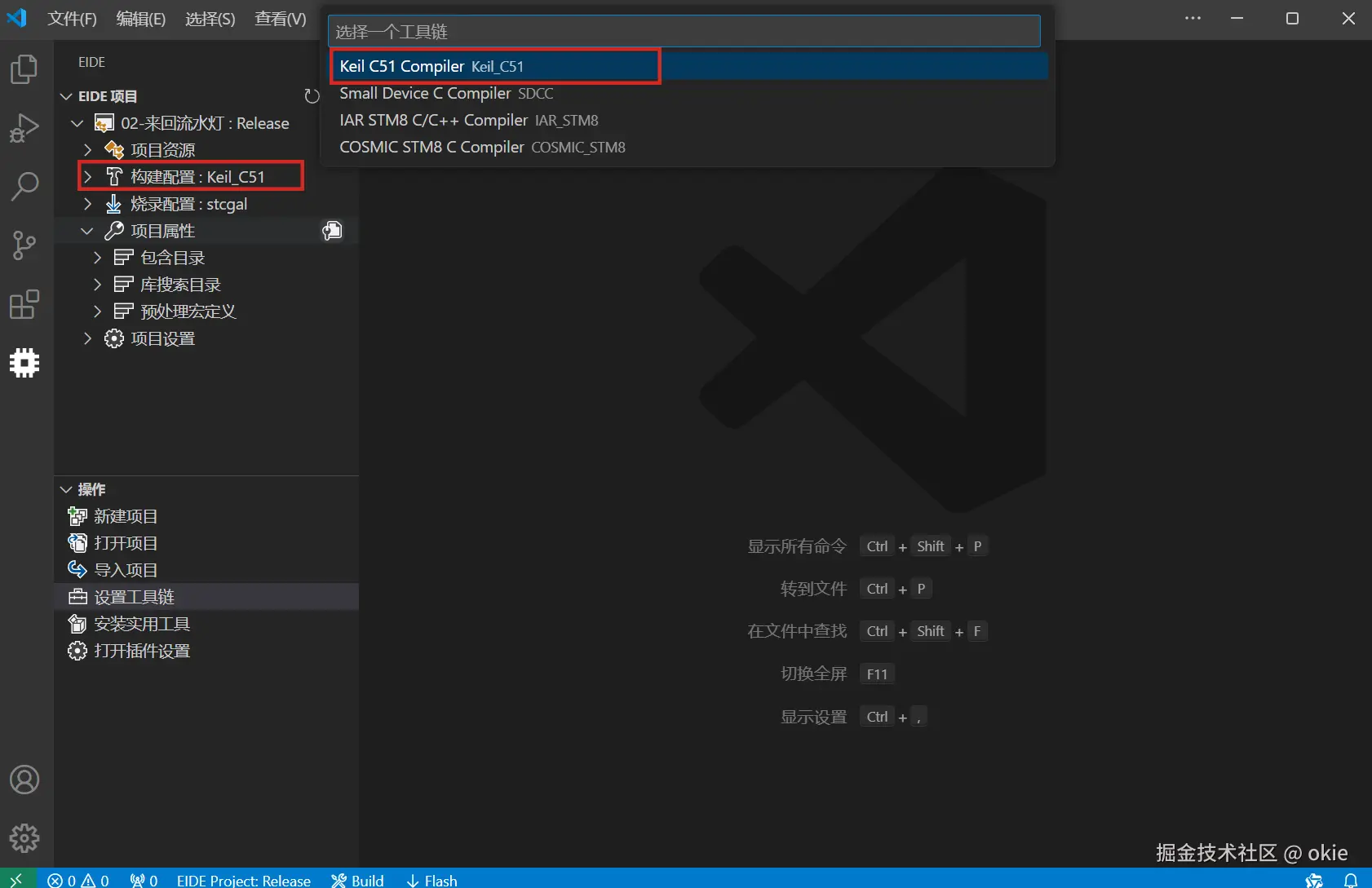Collapse the EIDE 项目 section

[x=67, y=96]
